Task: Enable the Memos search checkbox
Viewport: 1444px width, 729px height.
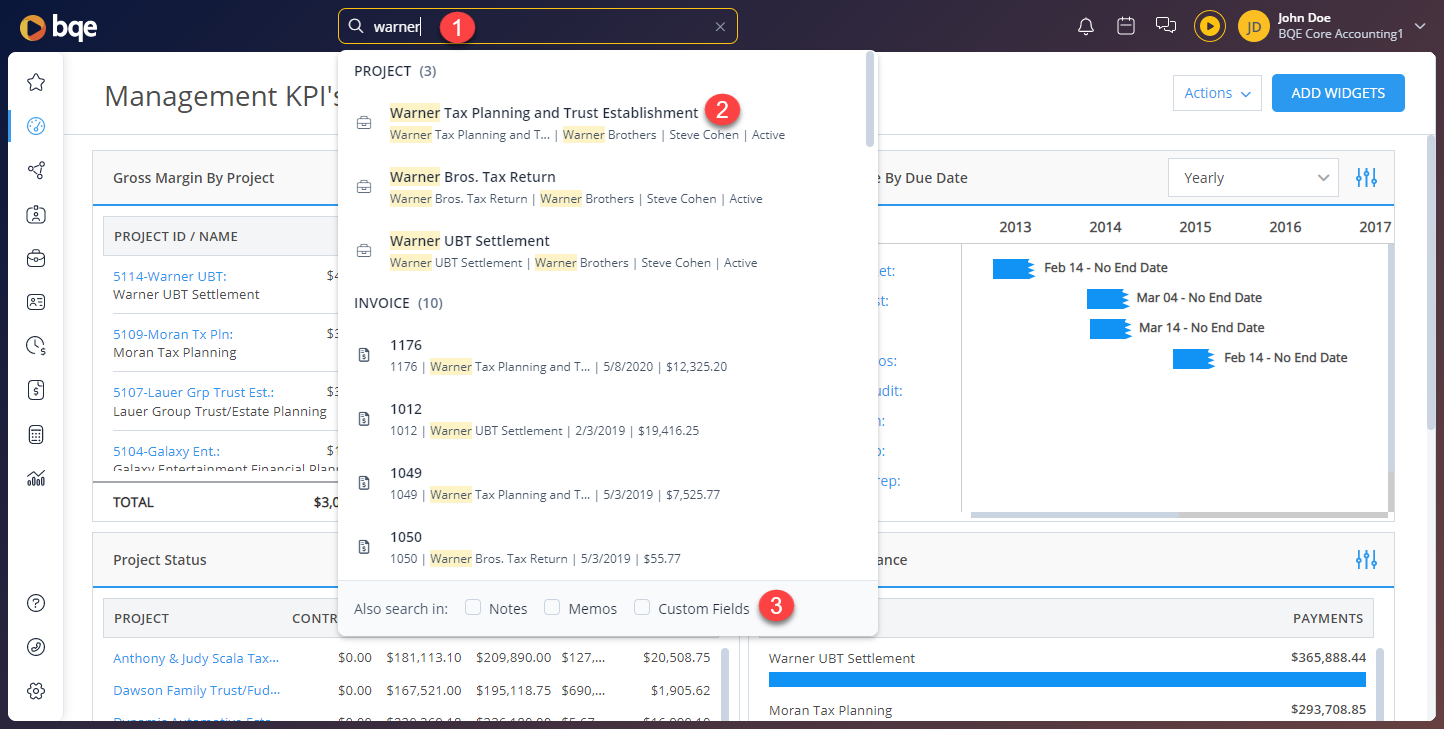Action: (552, 607)
